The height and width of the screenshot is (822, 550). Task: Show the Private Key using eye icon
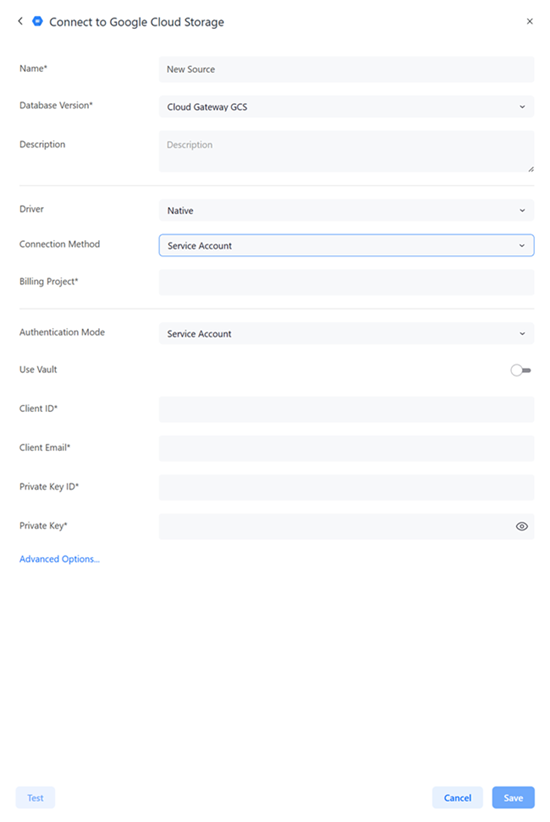522,526
